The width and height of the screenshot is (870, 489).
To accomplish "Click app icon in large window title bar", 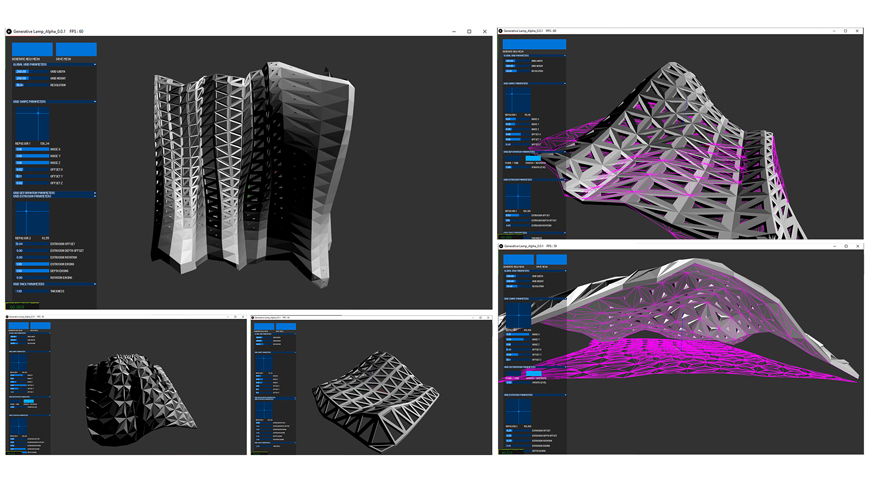I will (x=9, y=32).
